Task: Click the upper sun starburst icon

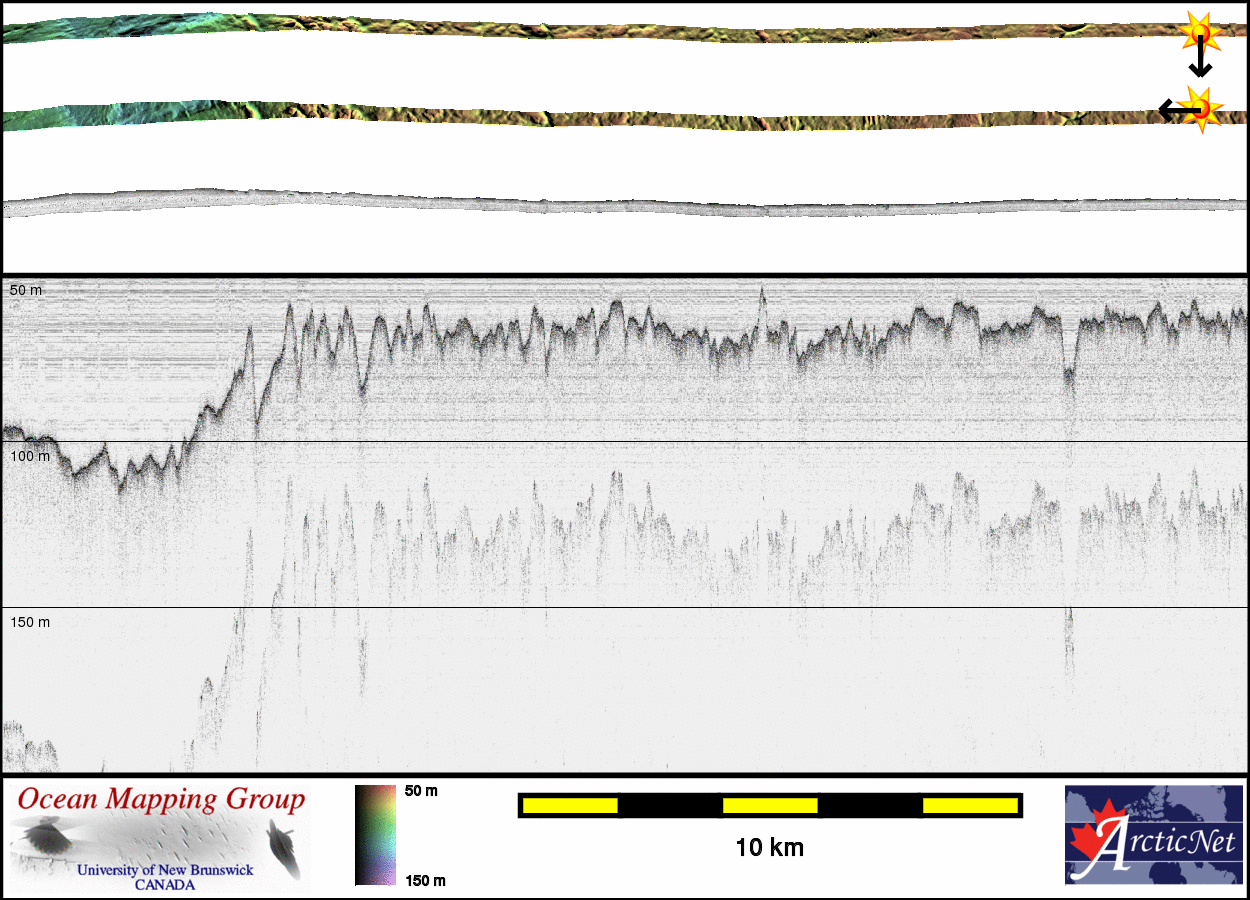Action: [x=1198, y=33]
